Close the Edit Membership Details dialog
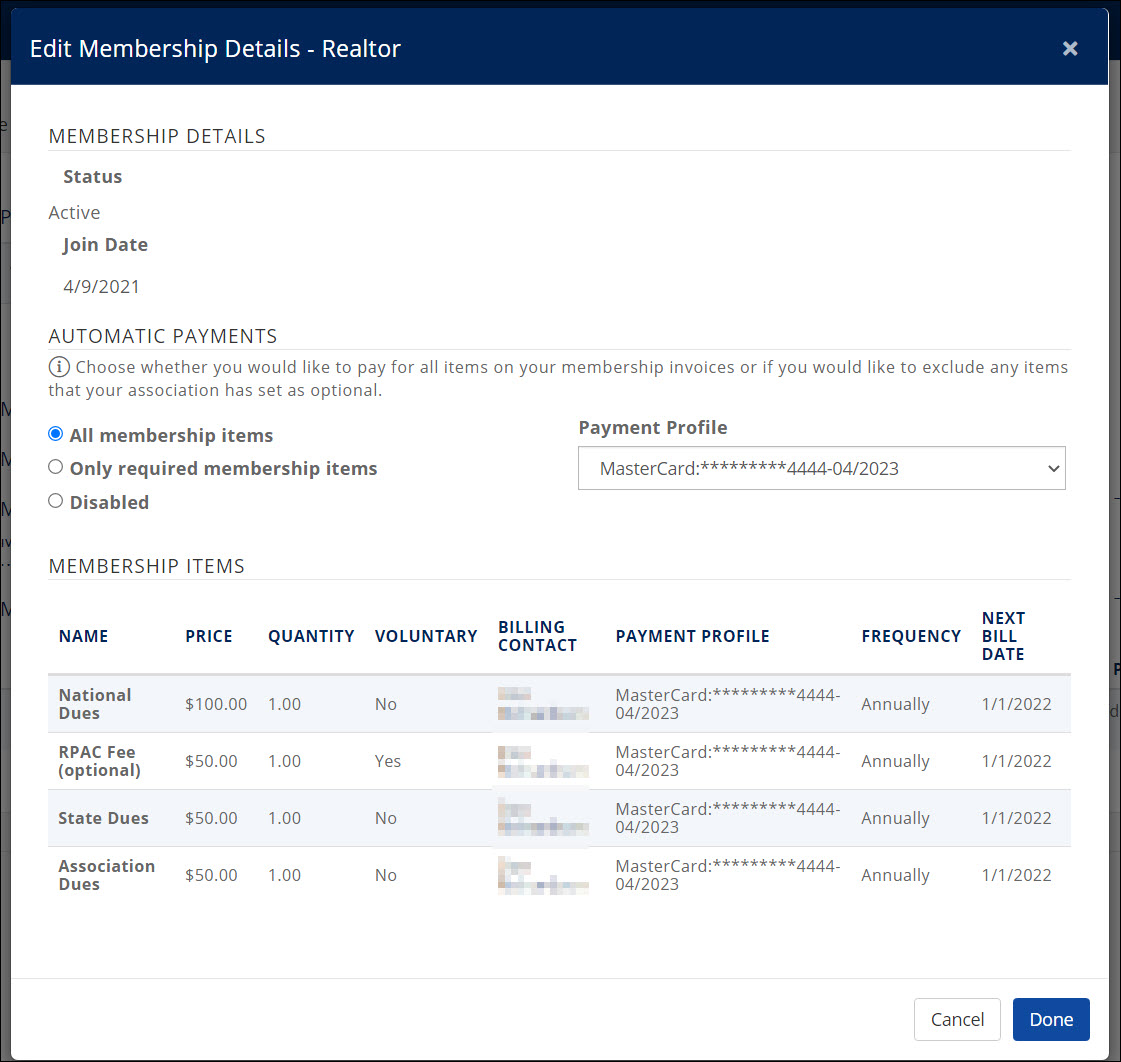Screen dimensions: 1121x1062 click(1070, 48)
